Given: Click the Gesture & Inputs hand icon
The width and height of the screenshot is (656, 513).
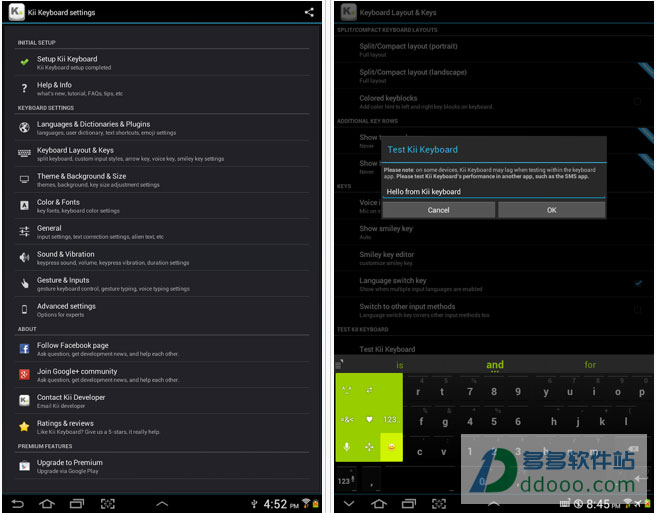Looking at the screenshot, I should (x=24, y=284).
